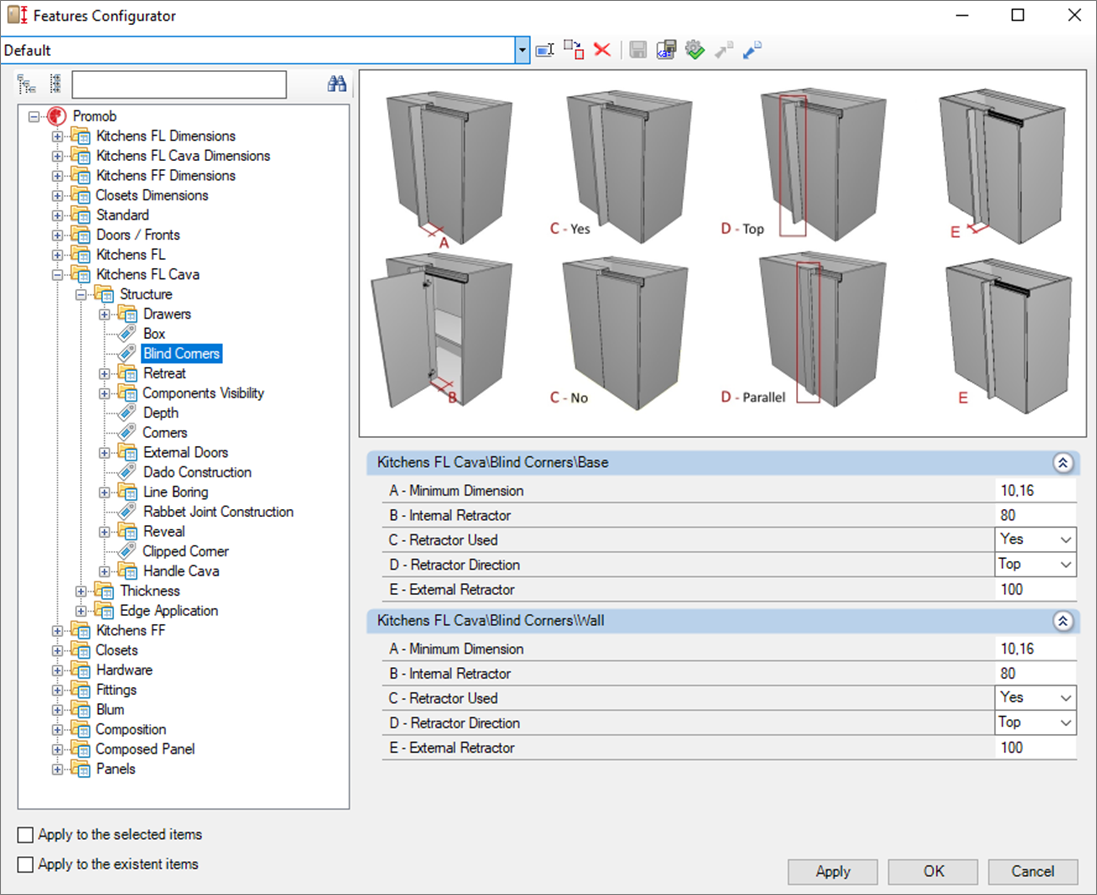
Task: Click Base A - Minimum Dimension value field
Action: pos(1035,491)
